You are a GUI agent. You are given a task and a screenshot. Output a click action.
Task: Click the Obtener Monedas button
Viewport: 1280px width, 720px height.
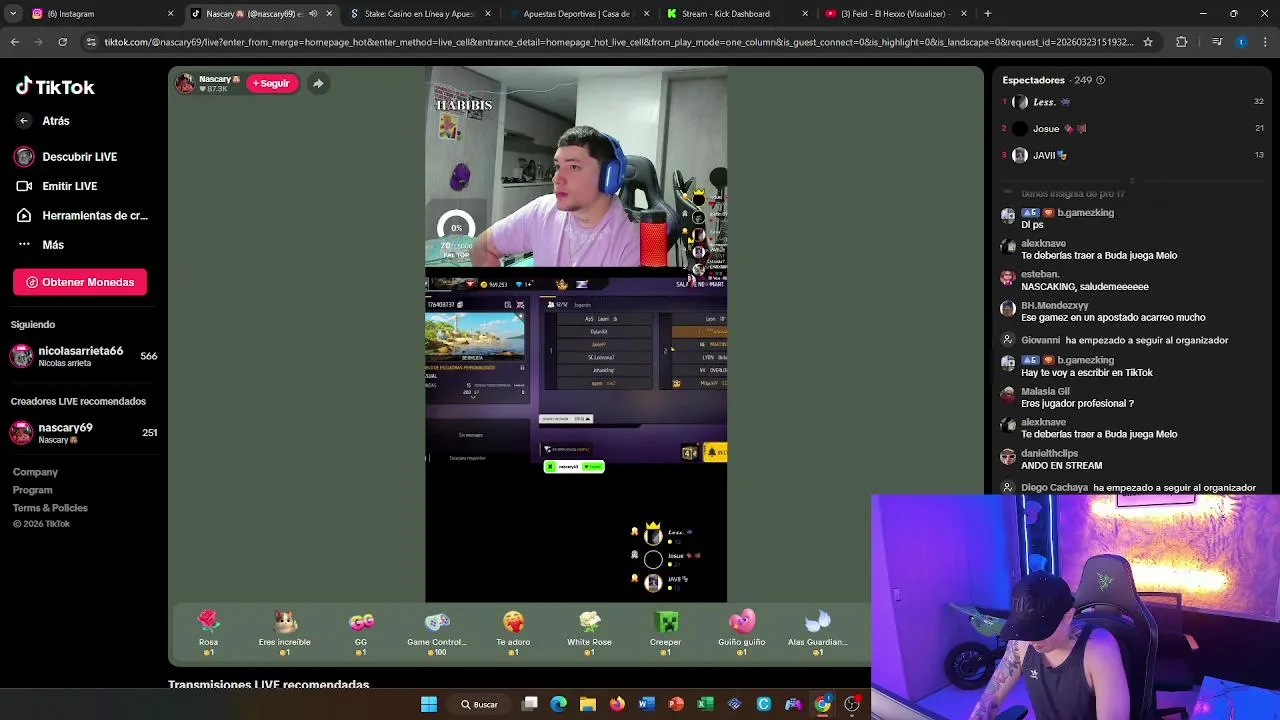point(80,282)
